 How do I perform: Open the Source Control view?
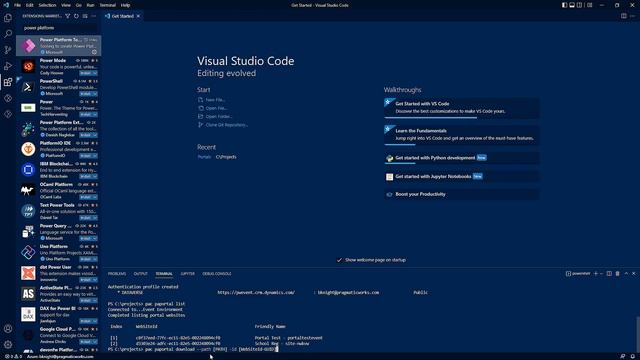(x=8, y=50)
